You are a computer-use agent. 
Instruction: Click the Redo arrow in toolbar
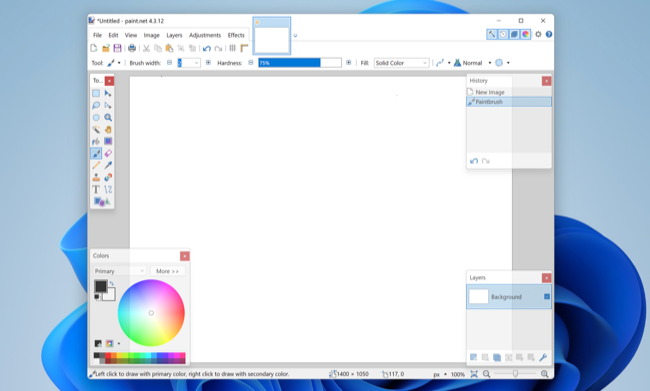coord(218,49)
